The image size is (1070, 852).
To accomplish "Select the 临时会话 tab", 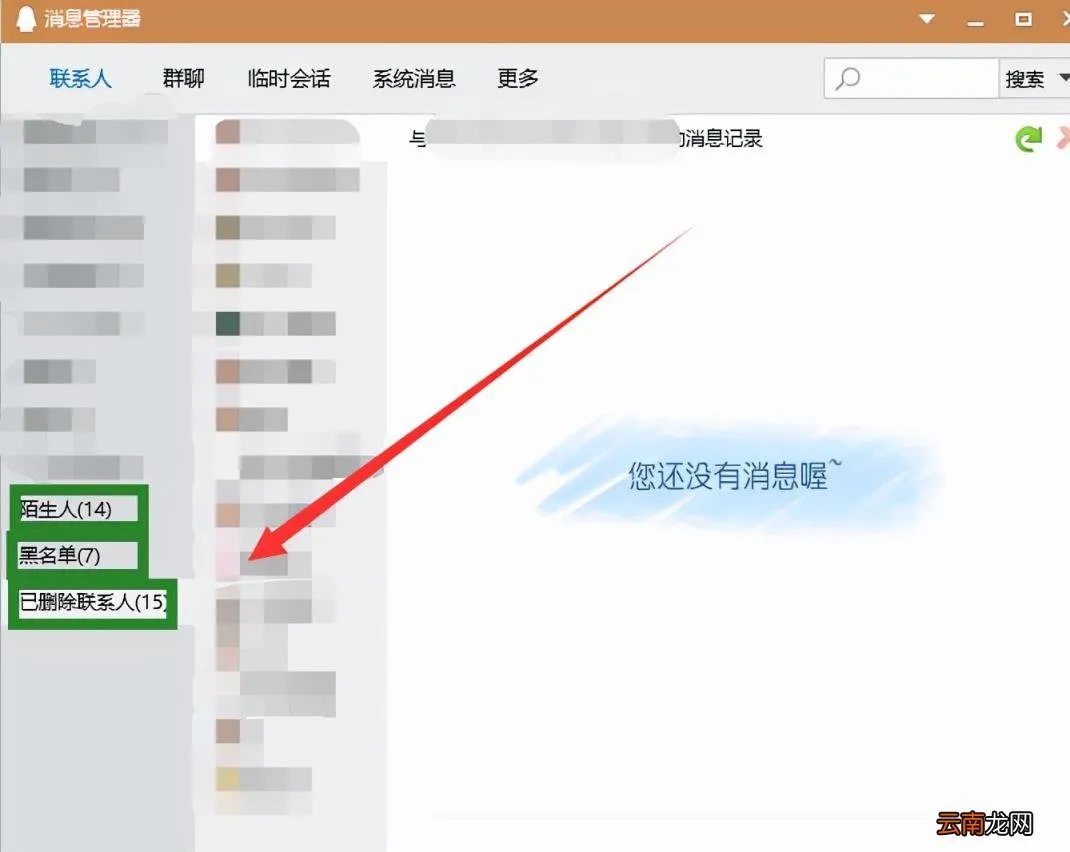I will click(289, 78).
